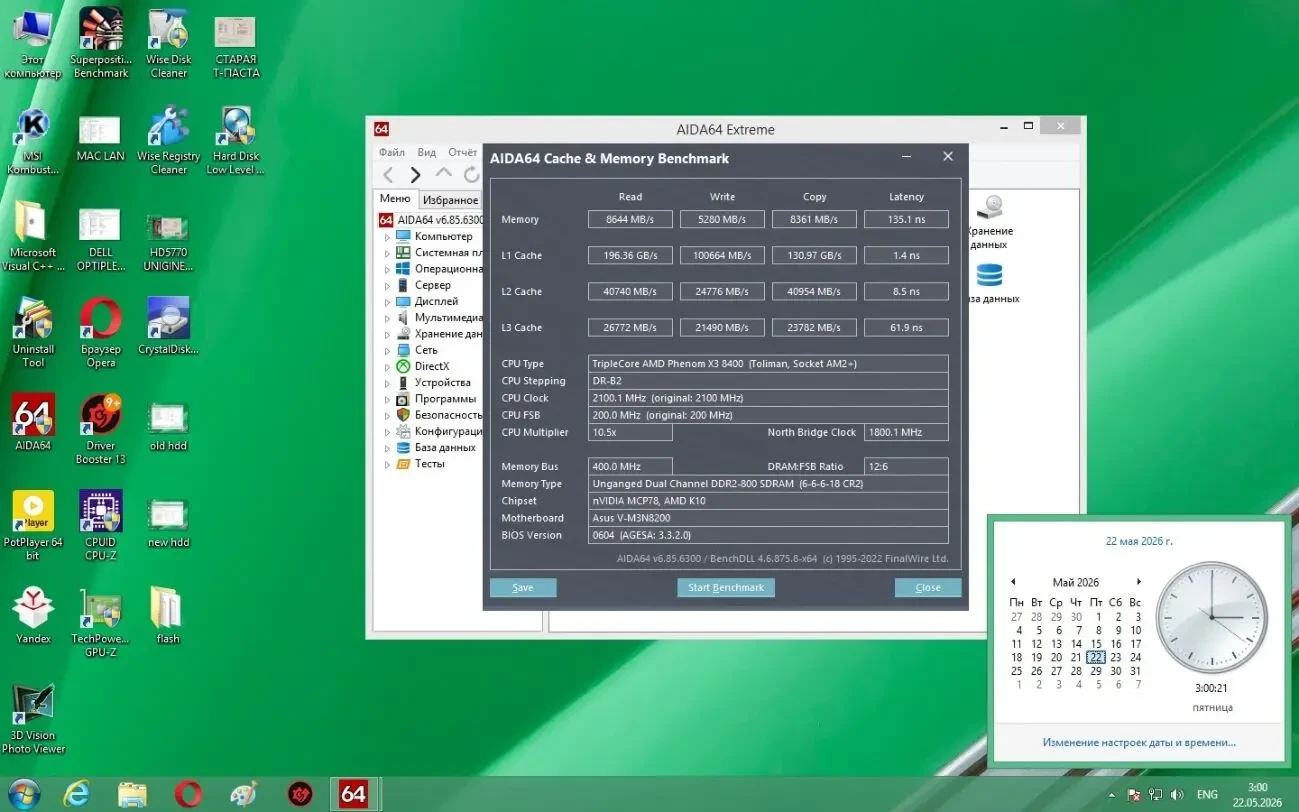Open CPUID CPU-Z desktop icon

pyautogui.click(x=101, y=525)
